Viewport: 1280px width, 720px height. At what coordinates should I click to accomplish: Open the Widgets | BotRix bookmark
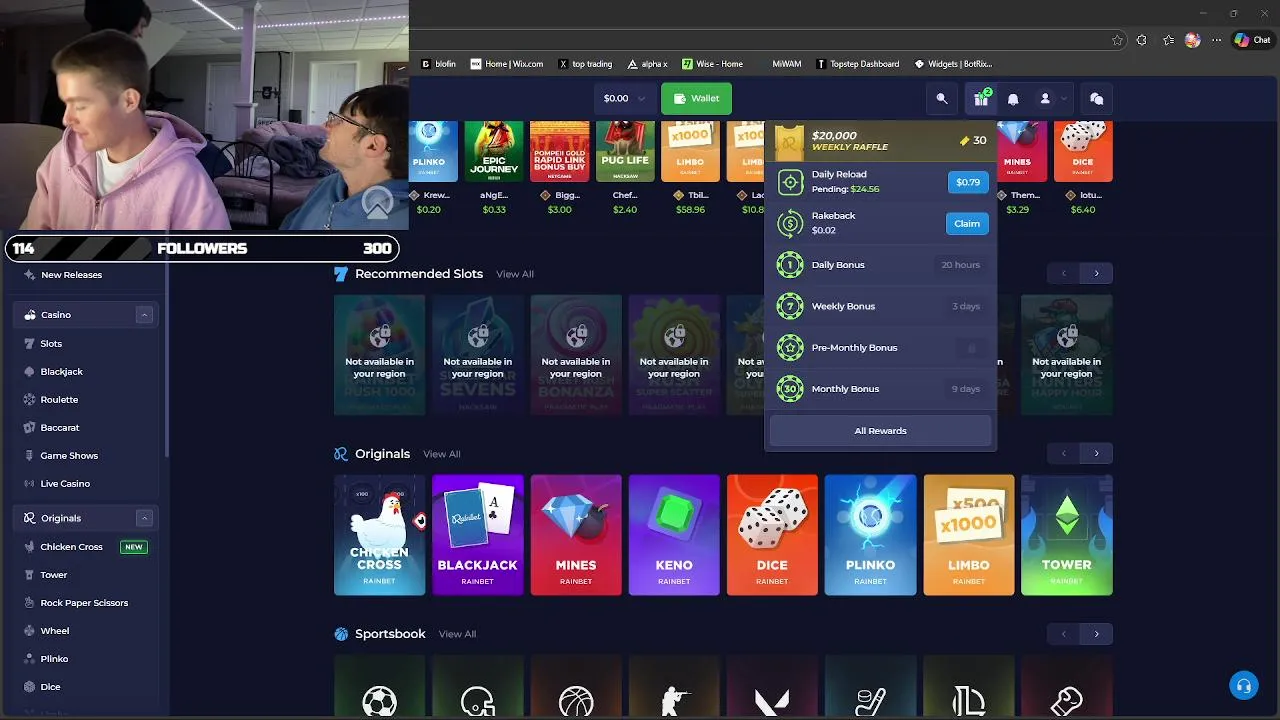point(953,64)
